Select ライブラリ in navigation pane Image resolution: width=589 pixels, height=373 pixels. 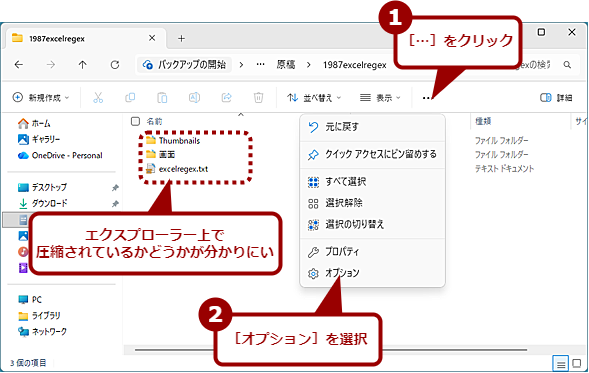point(39,316)
